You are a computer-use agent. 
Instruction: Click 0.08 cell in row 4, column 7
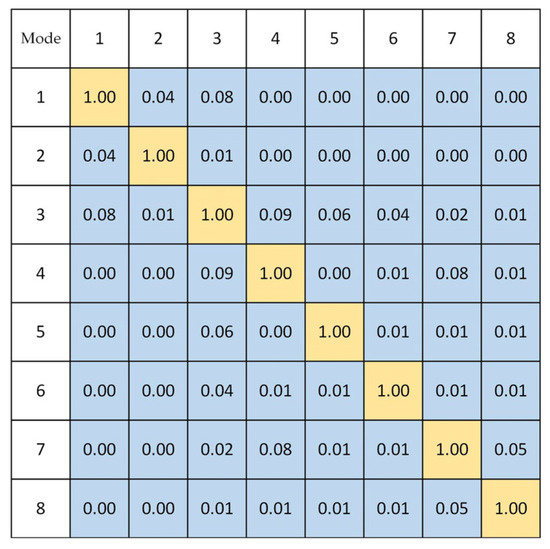tap(452, 273)
